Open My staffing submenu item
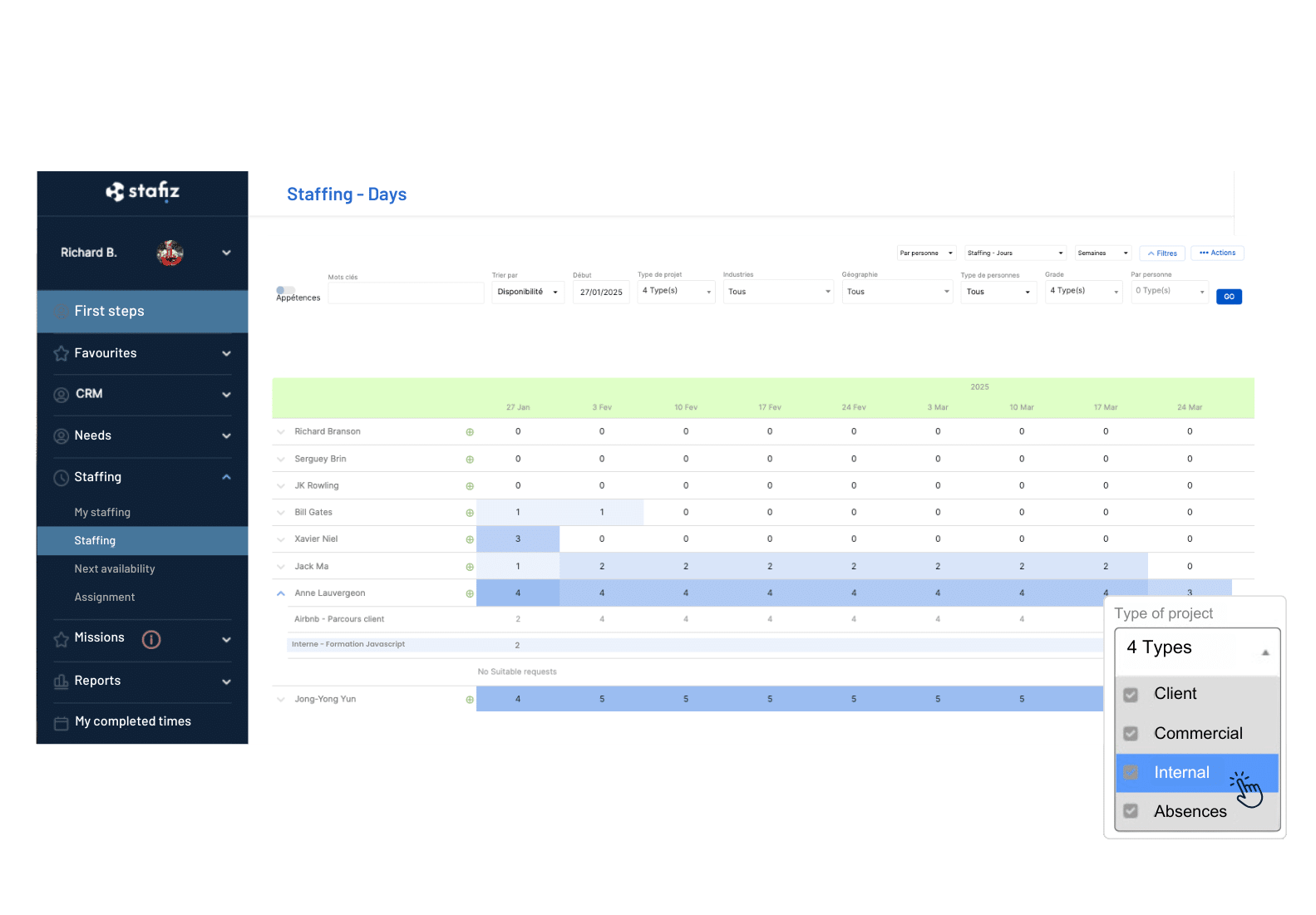The width and height of the screenshot is (1316, 915). tap(102, 513)
